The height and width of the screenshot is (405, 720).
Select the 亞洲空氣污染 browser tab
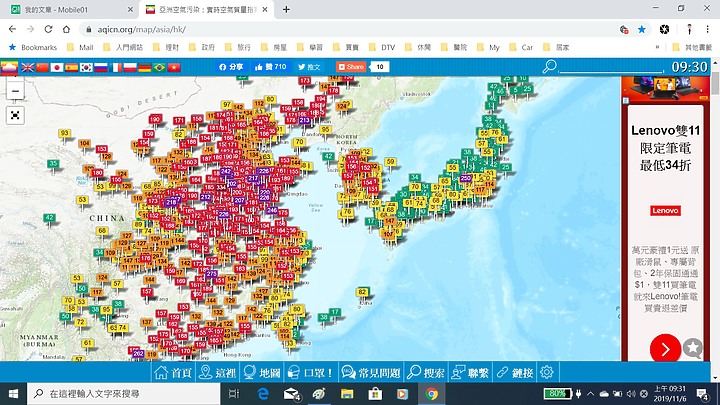pyautogui.click(x=206, y=10)
